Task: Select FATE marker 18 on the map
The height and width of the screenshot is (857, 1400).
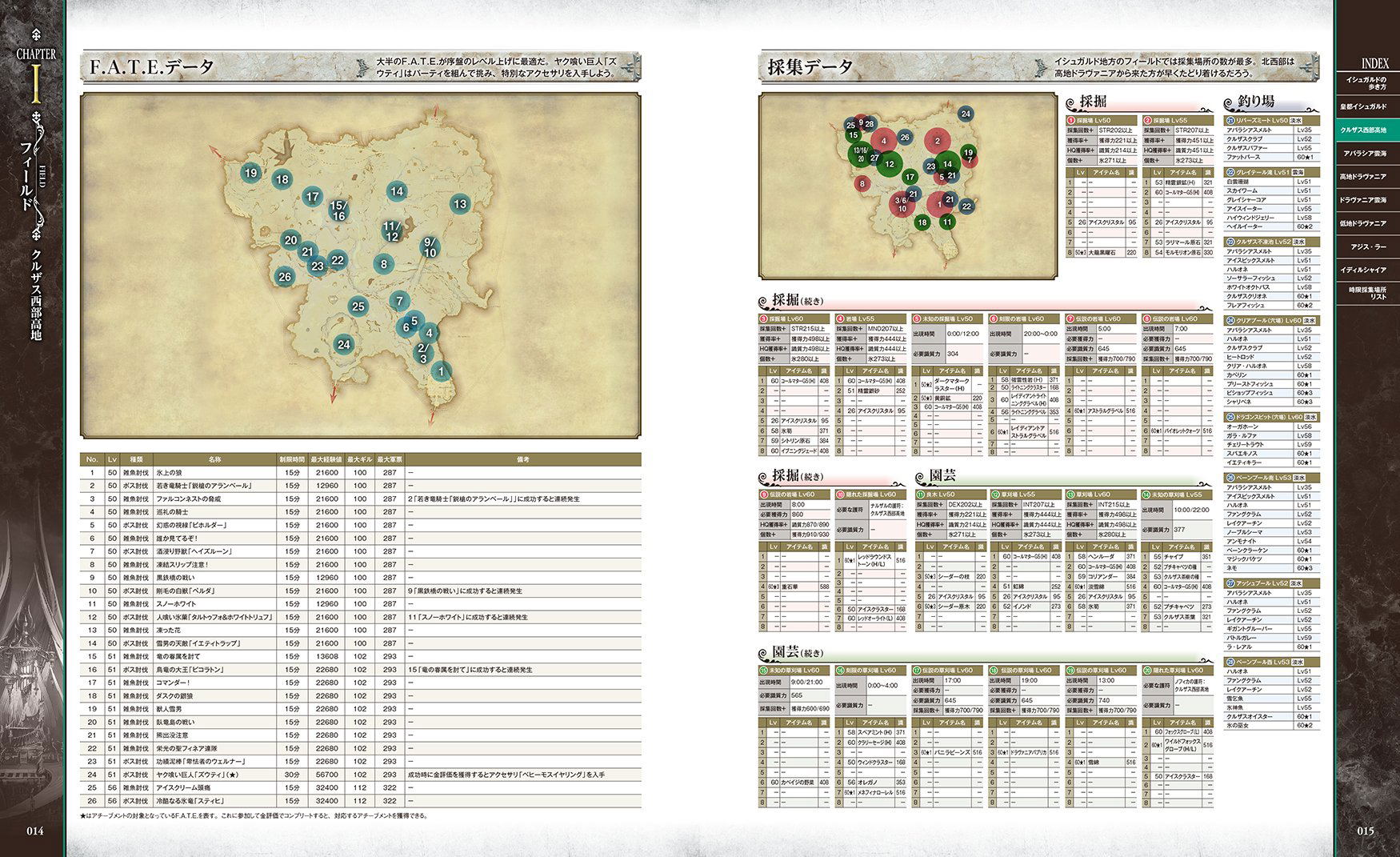Action: (x=282, y=180)
